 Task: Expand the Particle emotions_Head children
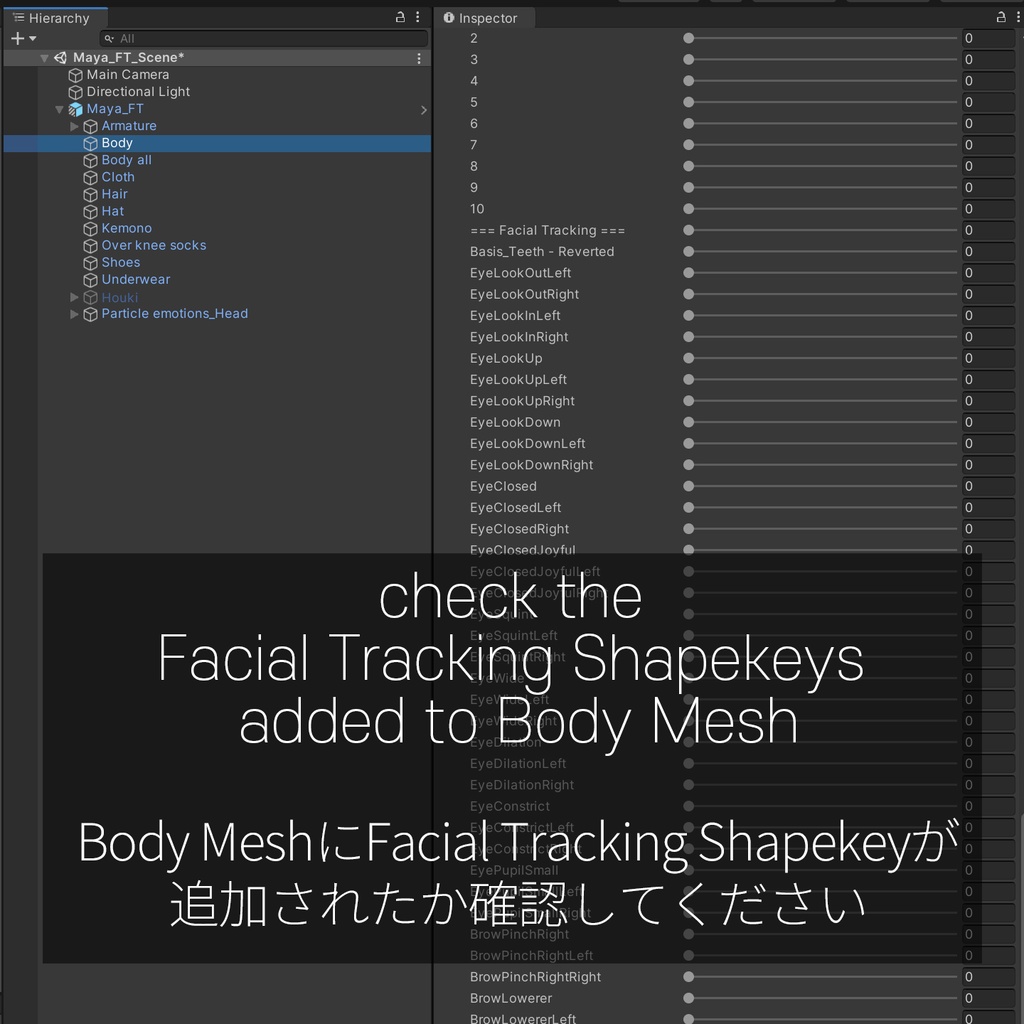(x=74, y=313)
